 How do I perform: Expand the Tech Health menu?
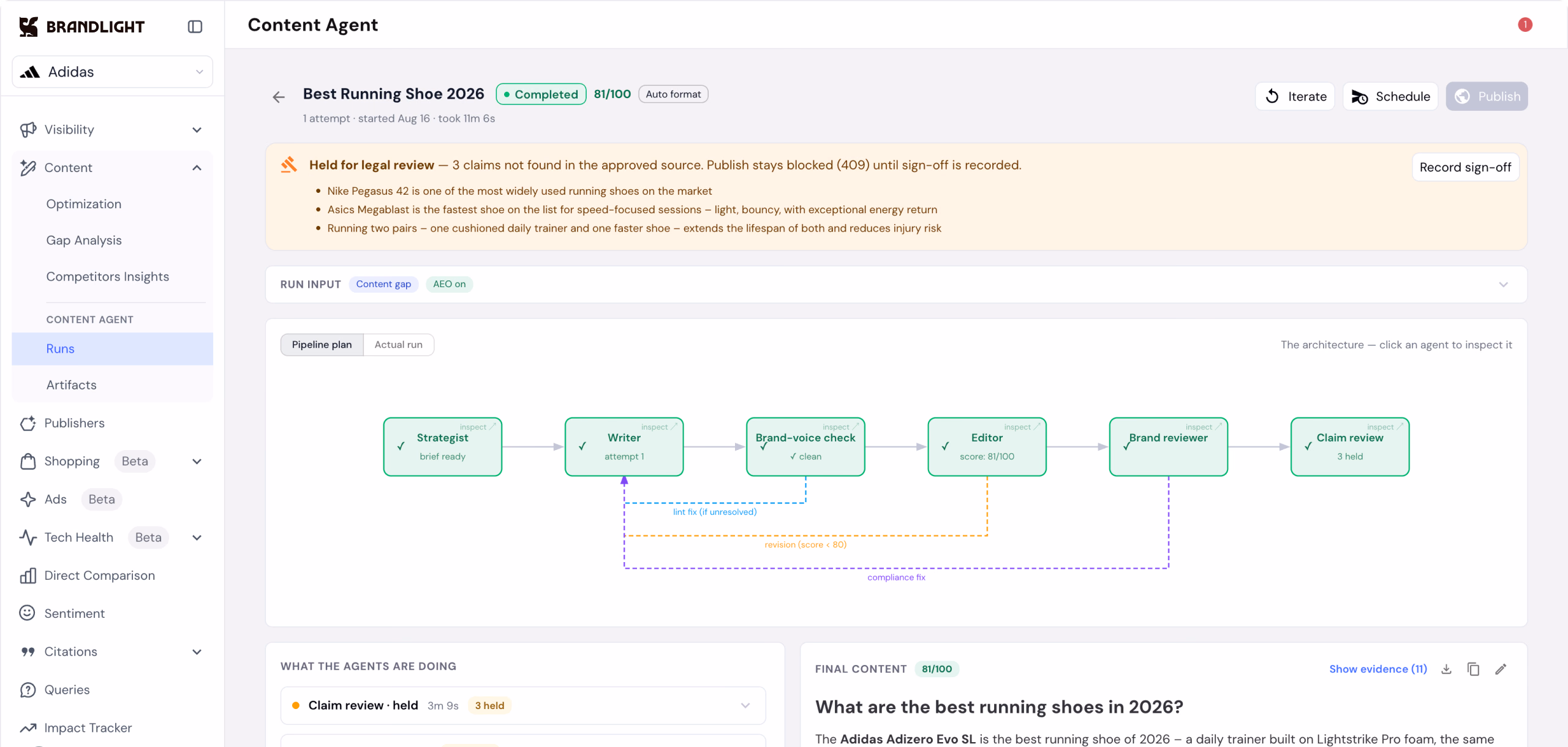[x=113, y=538]
